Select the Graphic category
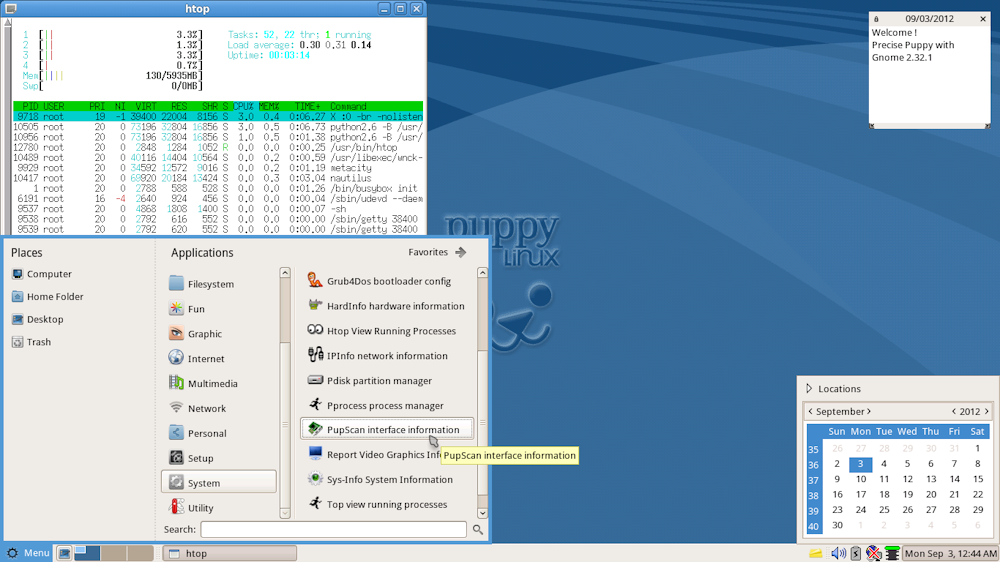This screenshot has height=562, width=1000. click(x=219, y=334)
